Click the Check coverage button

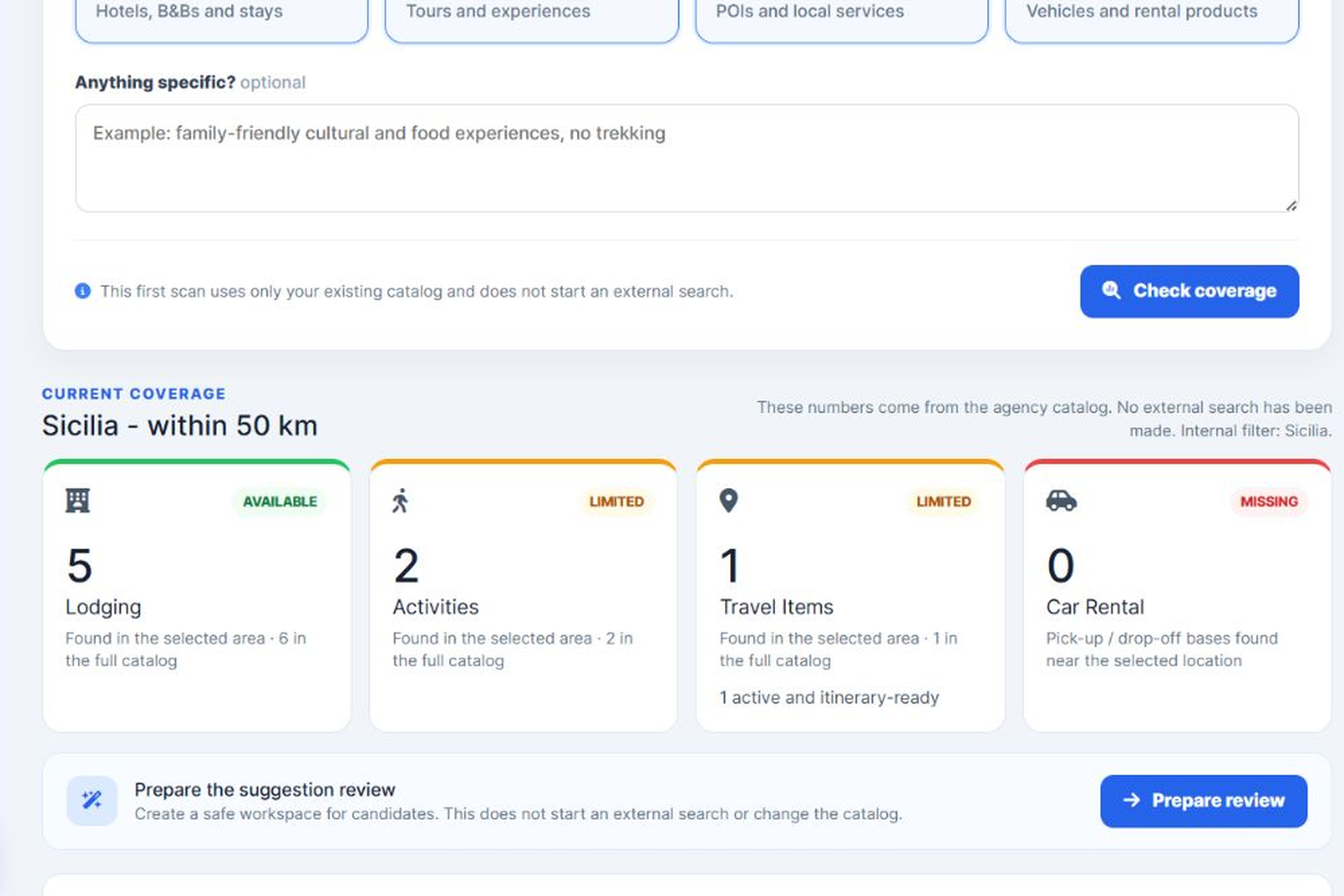click(x=1189, y=291)
